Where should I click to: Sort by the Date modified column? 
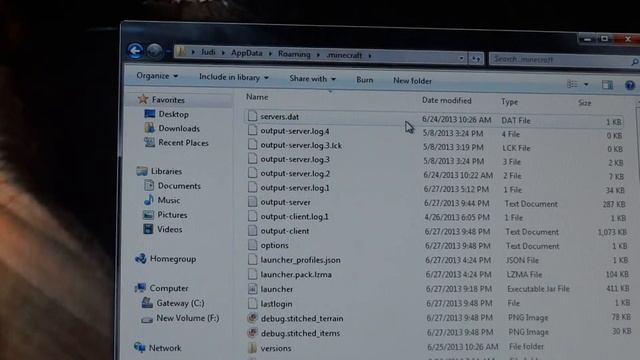coord(447,100)
